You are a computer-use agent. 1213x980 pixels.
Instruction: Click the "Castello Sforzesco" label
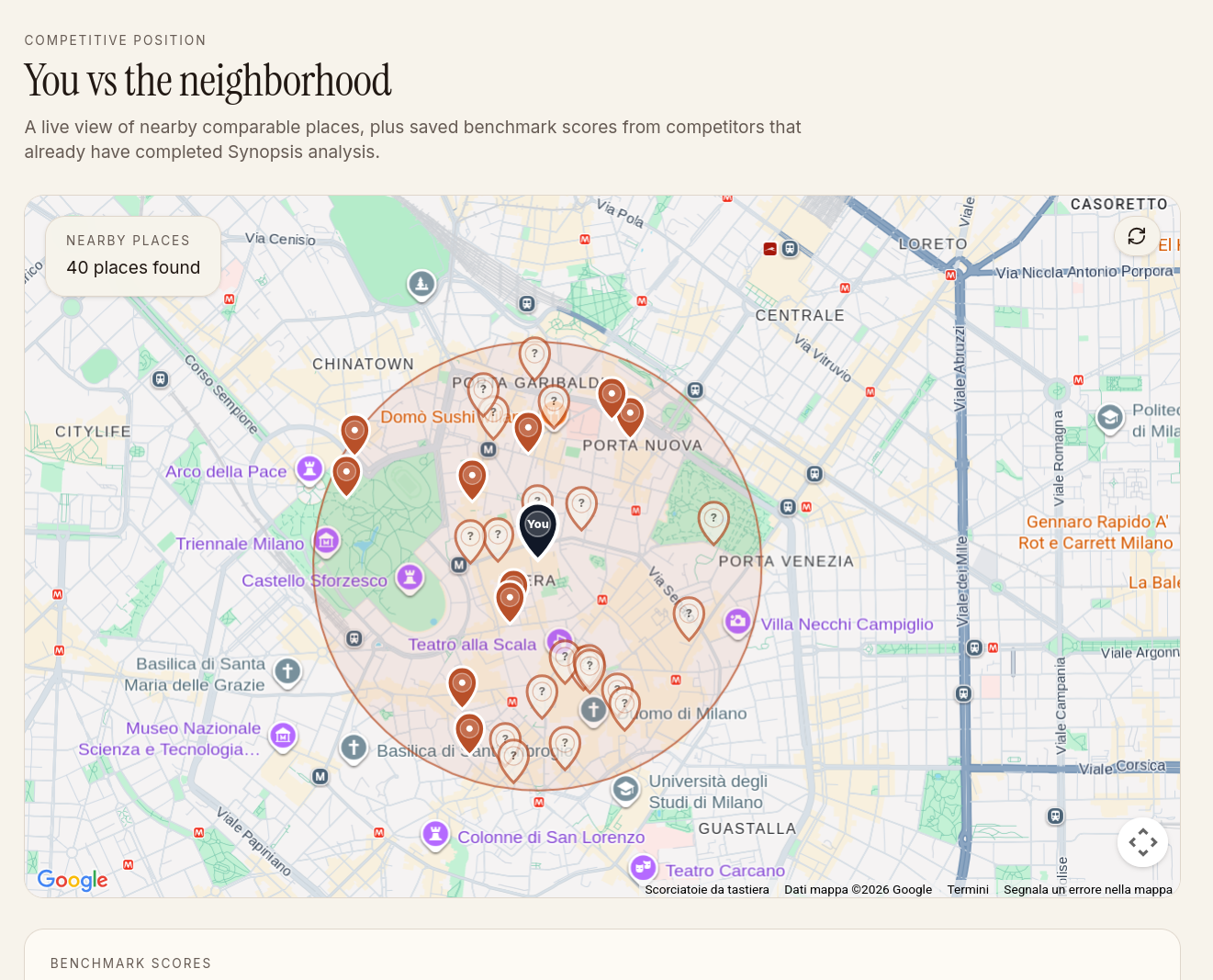tap(314, 580)
